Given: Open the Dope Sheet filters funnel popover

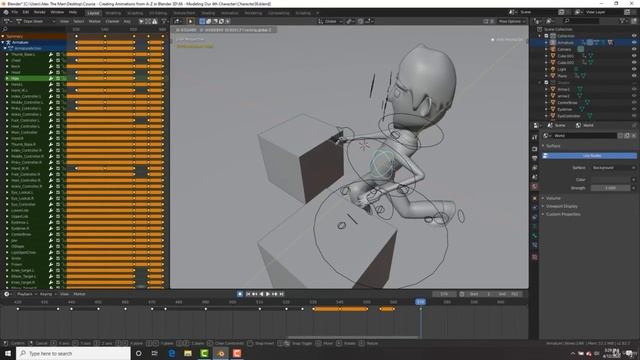Looking at the screenshot, I should tap(164, 21).
